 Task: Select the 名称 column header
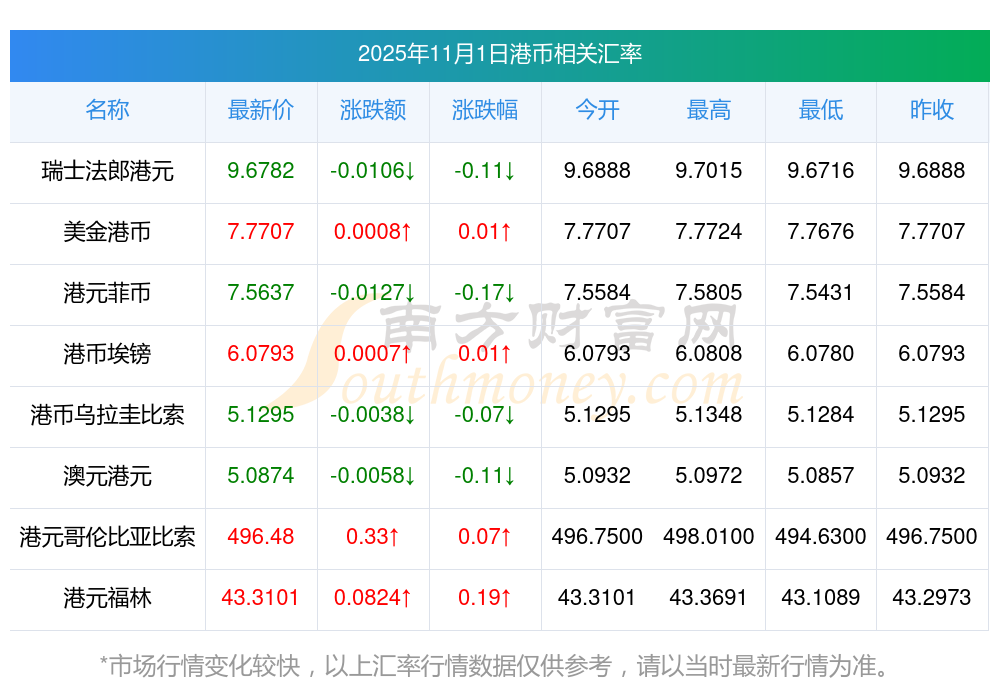click(x=107, y=110)
